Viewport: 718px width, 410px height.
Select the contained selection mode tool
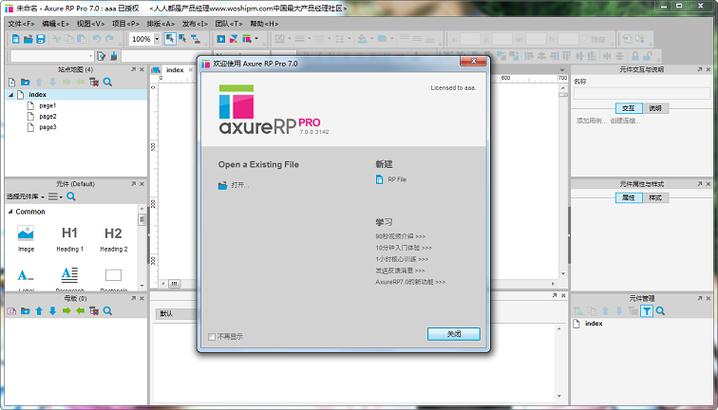(183, 39)
